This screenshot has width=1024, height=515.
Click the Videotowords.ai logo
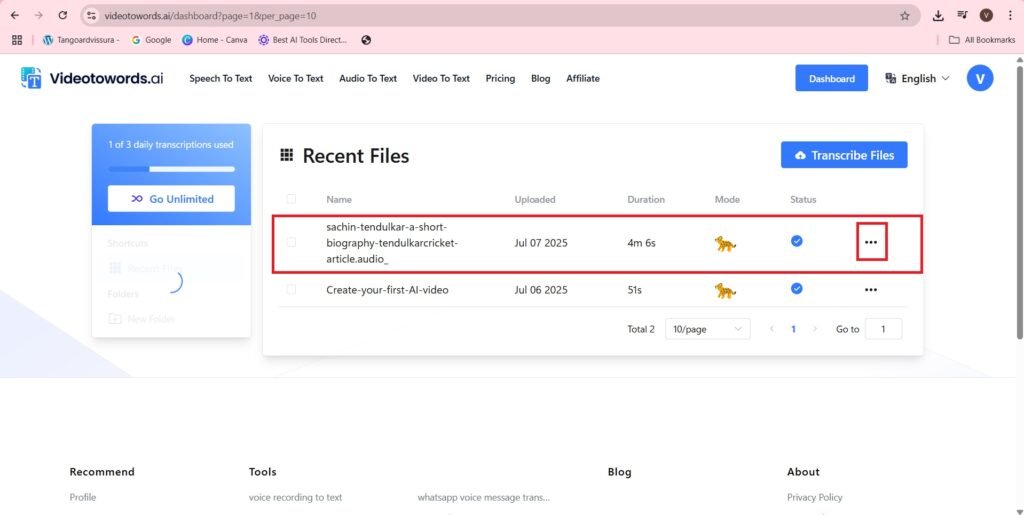92,78
